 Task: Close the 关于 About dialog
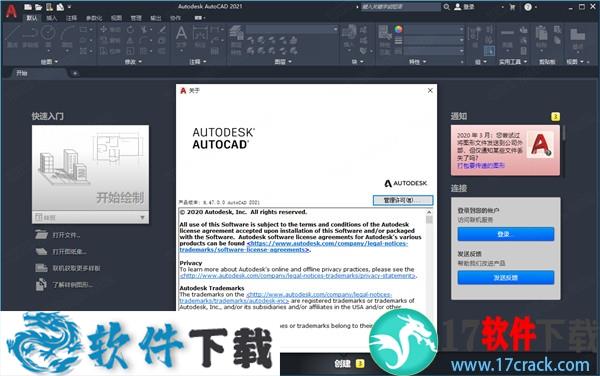430,90
